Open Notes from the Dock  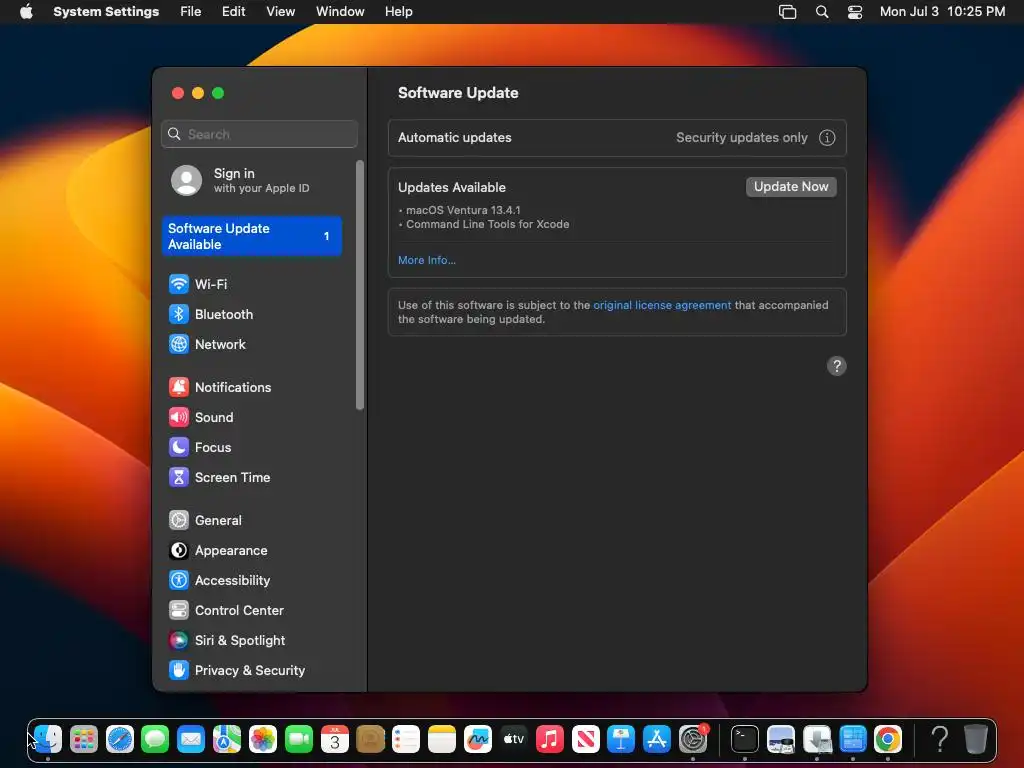click(x=442, y=739)
